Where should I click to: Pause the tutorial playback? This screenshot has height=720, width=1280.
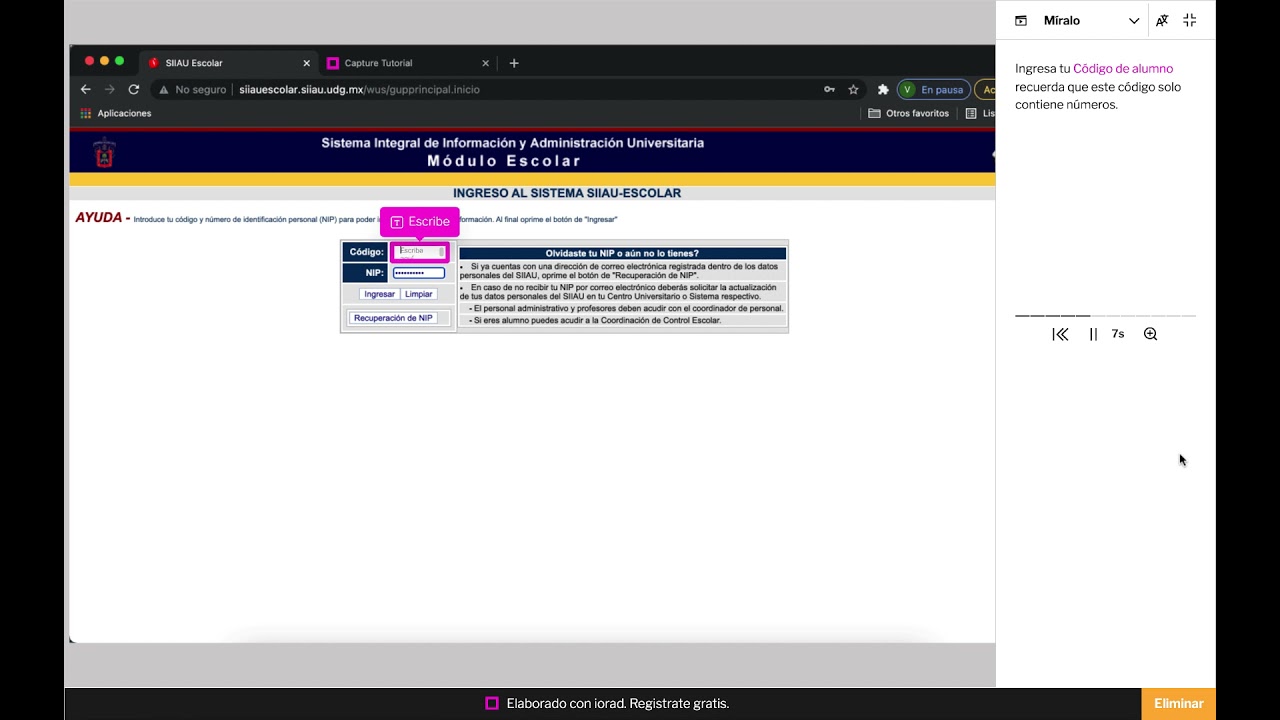[x=1093, y=335]
